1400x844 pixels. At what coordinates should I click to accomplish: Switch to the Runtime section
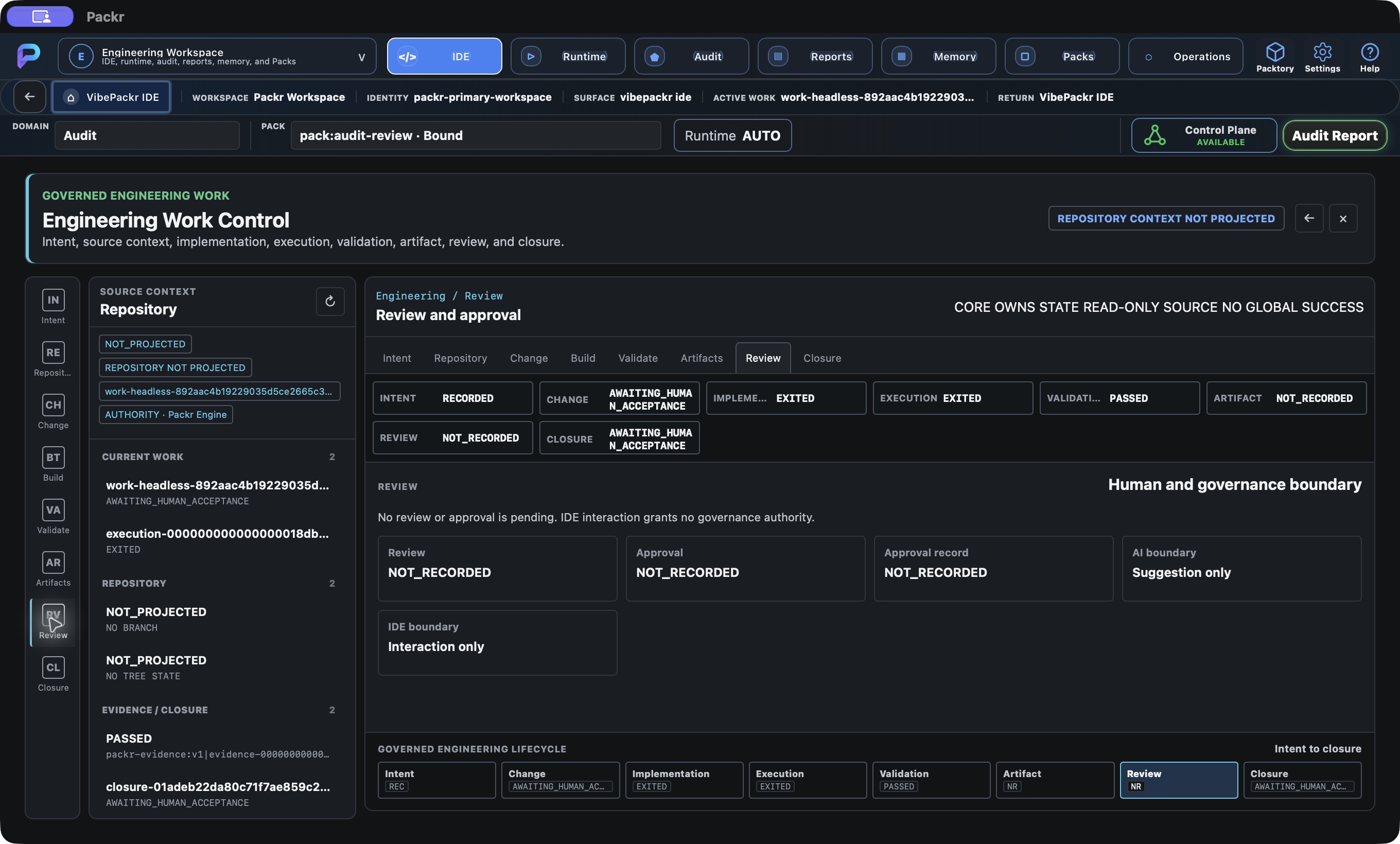pos(568,56)
